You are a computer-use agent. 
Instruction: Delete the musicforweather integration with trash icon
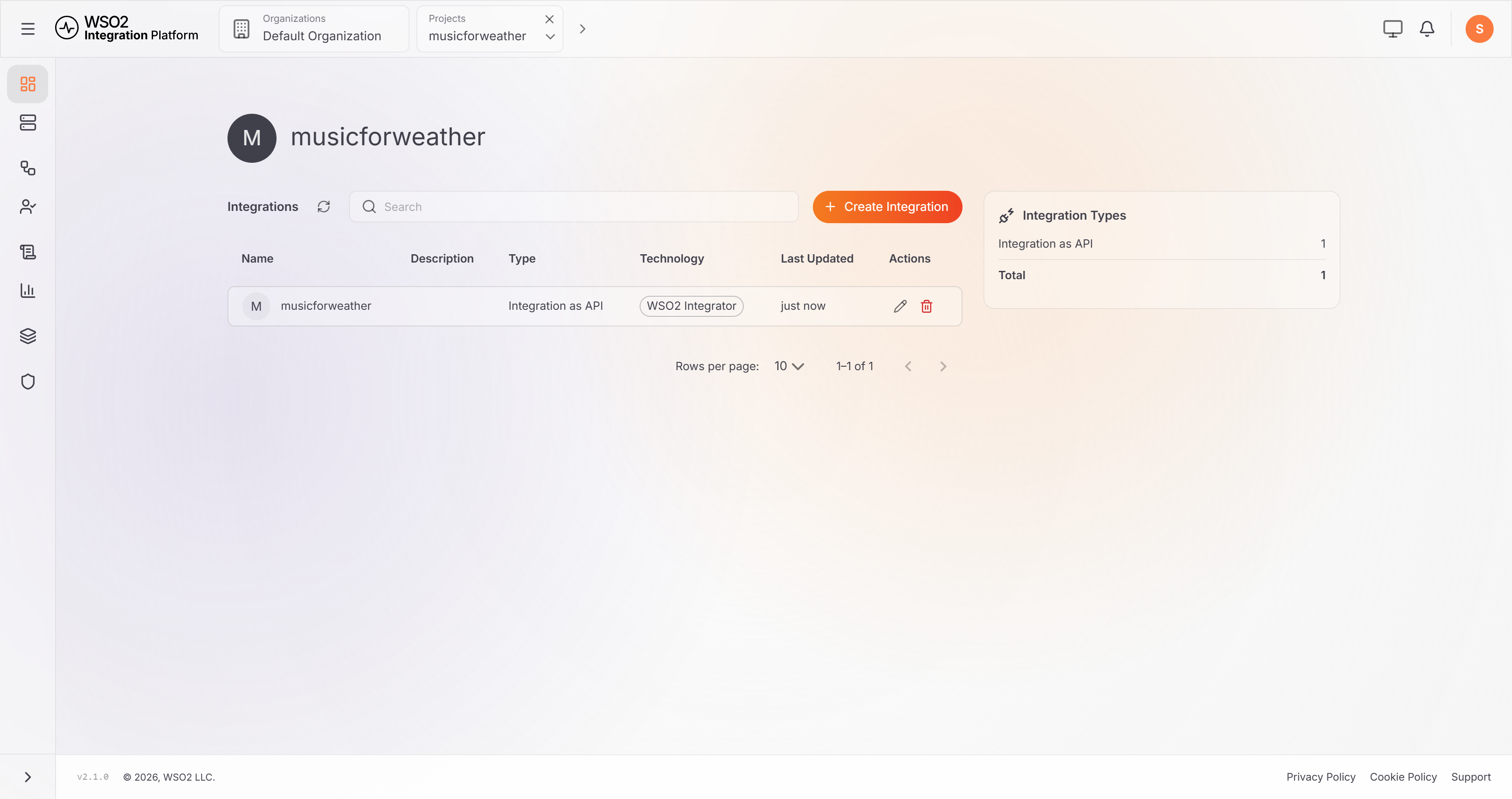point(926,306)
